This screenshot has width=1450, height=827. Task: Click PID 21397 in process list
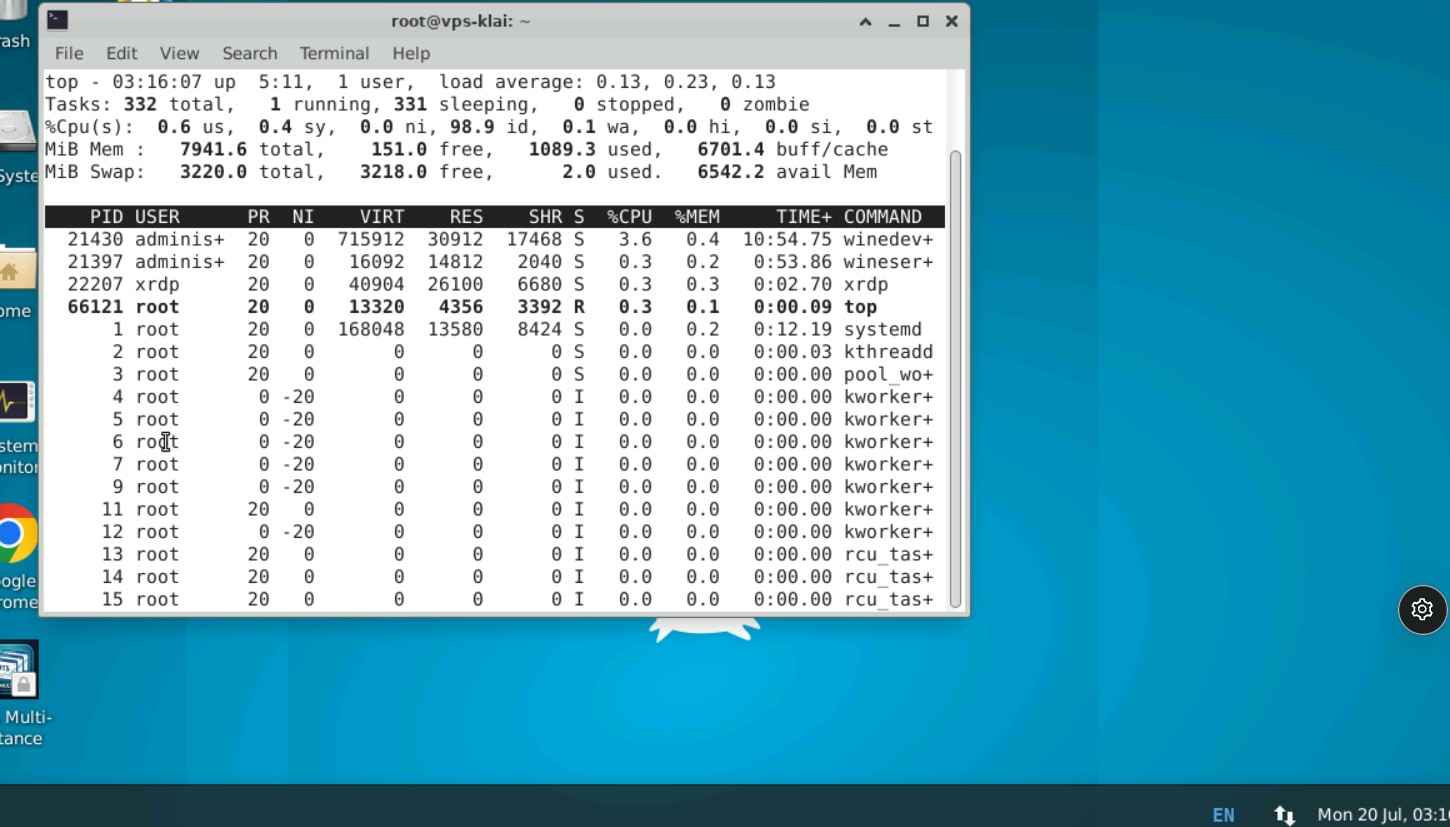pyautogui.click(x=95, y=262)
